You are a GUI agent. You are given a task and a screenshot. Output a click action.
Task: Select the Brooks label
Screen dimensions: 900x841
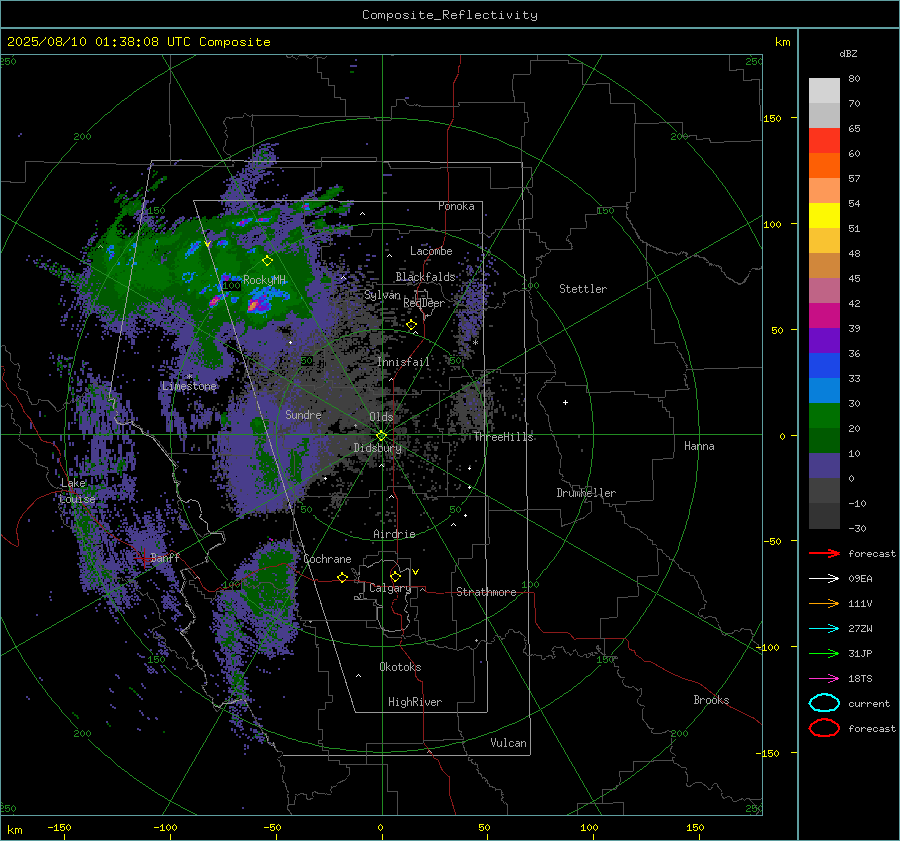click(x=711, y=700)
